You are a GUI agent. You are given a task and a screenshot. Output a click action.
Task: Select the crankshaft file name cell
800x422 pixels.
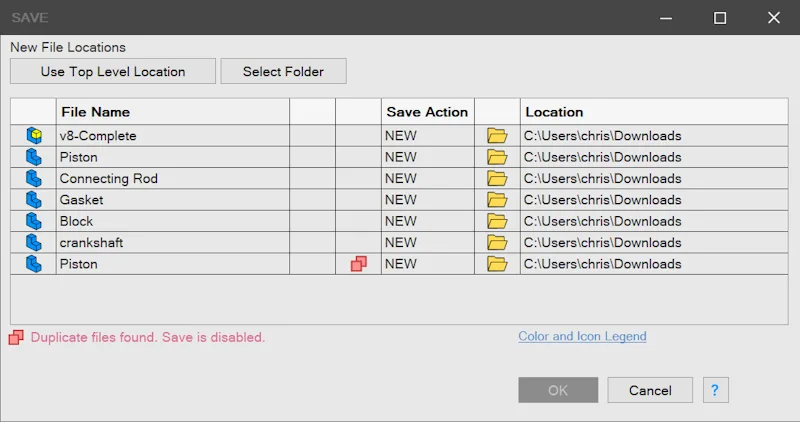click(x=172, y=243)
